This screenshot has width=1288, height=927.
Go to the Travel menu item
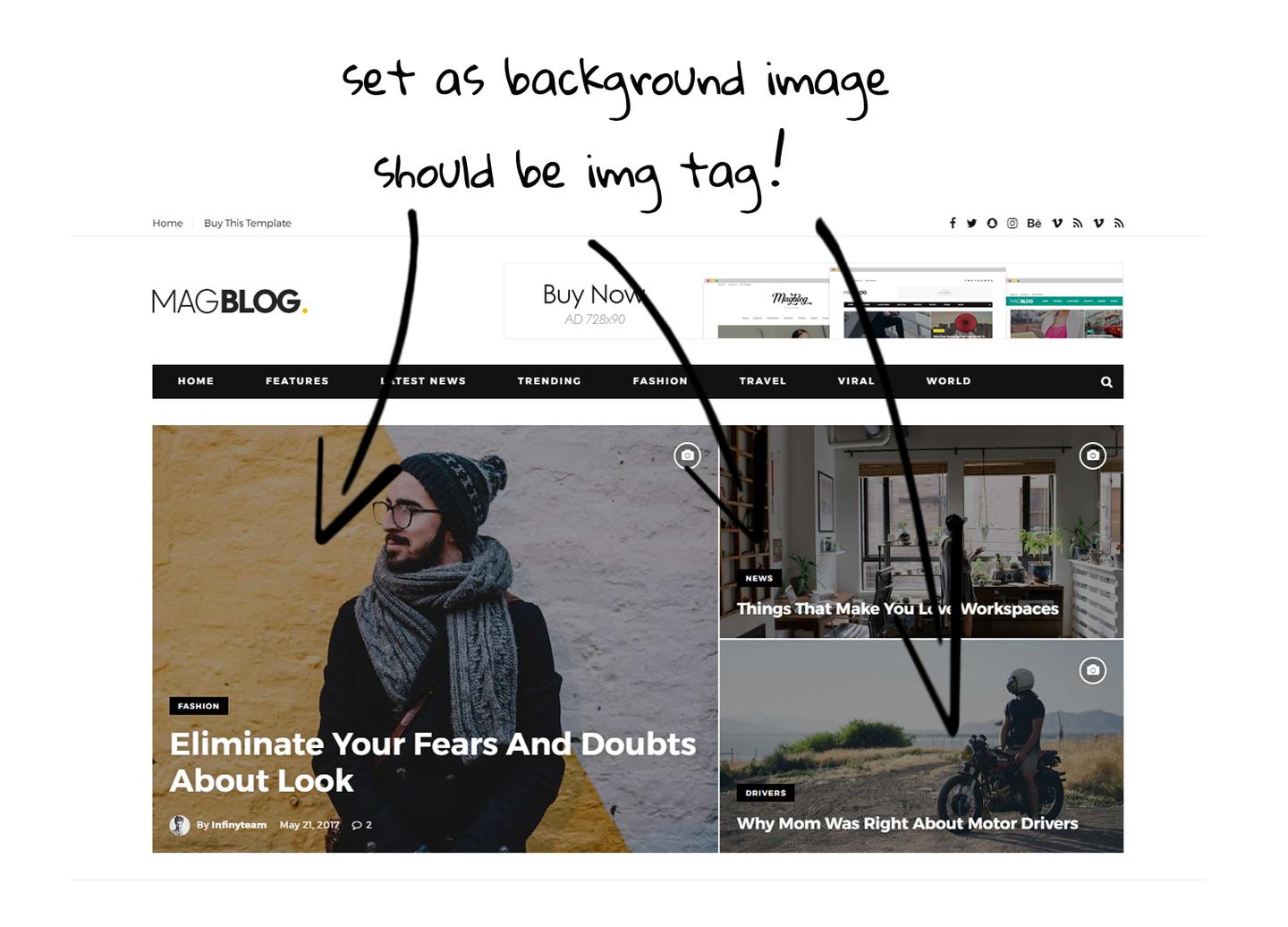tap(763, 381)
